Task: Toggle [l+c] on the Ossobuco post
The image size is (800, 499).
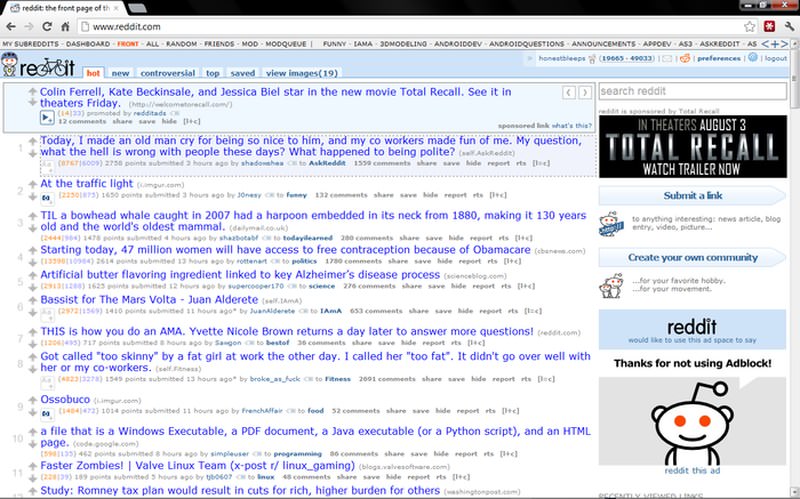Action: pyautogui.click(x=510, y=411)
